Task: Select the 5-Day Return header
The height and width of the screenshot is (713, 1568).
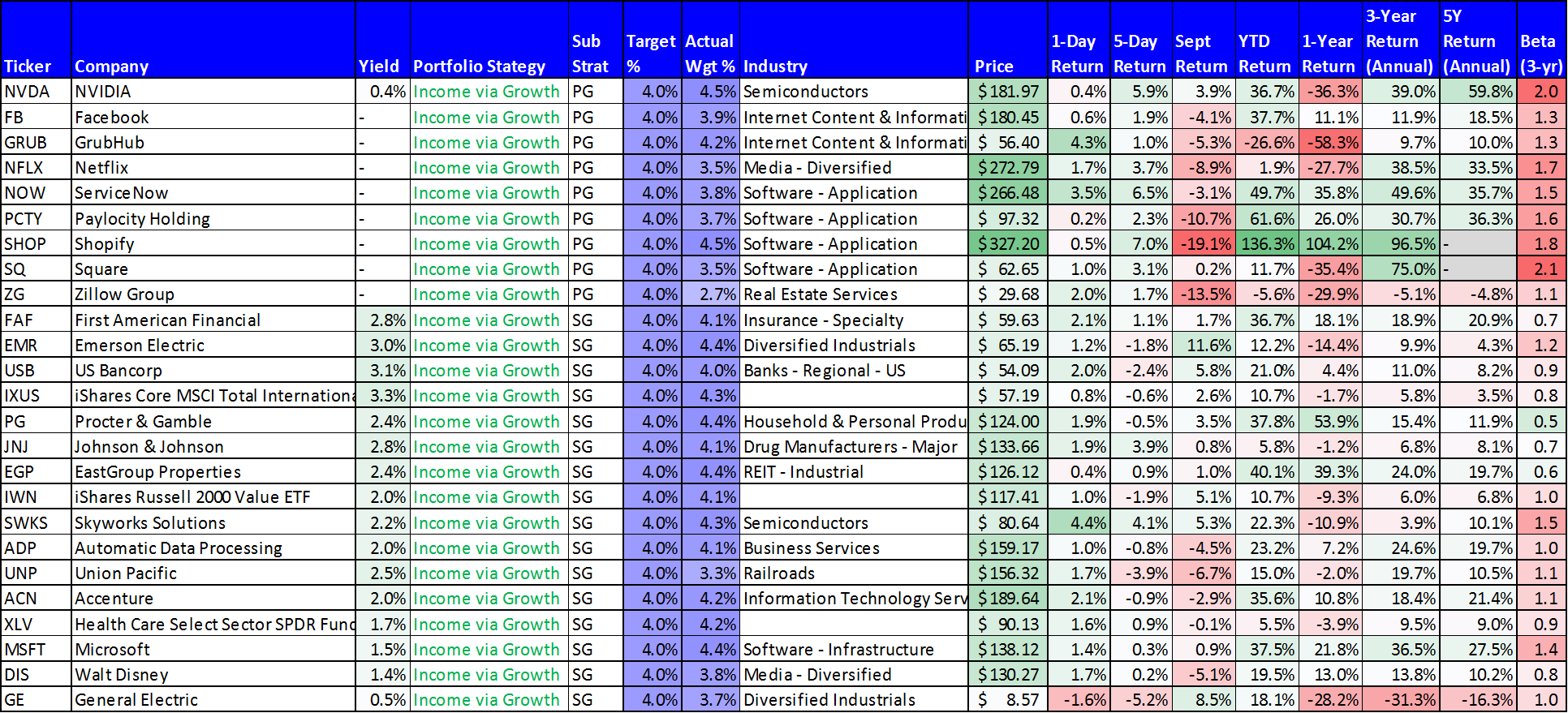Action: (1141, 40)
